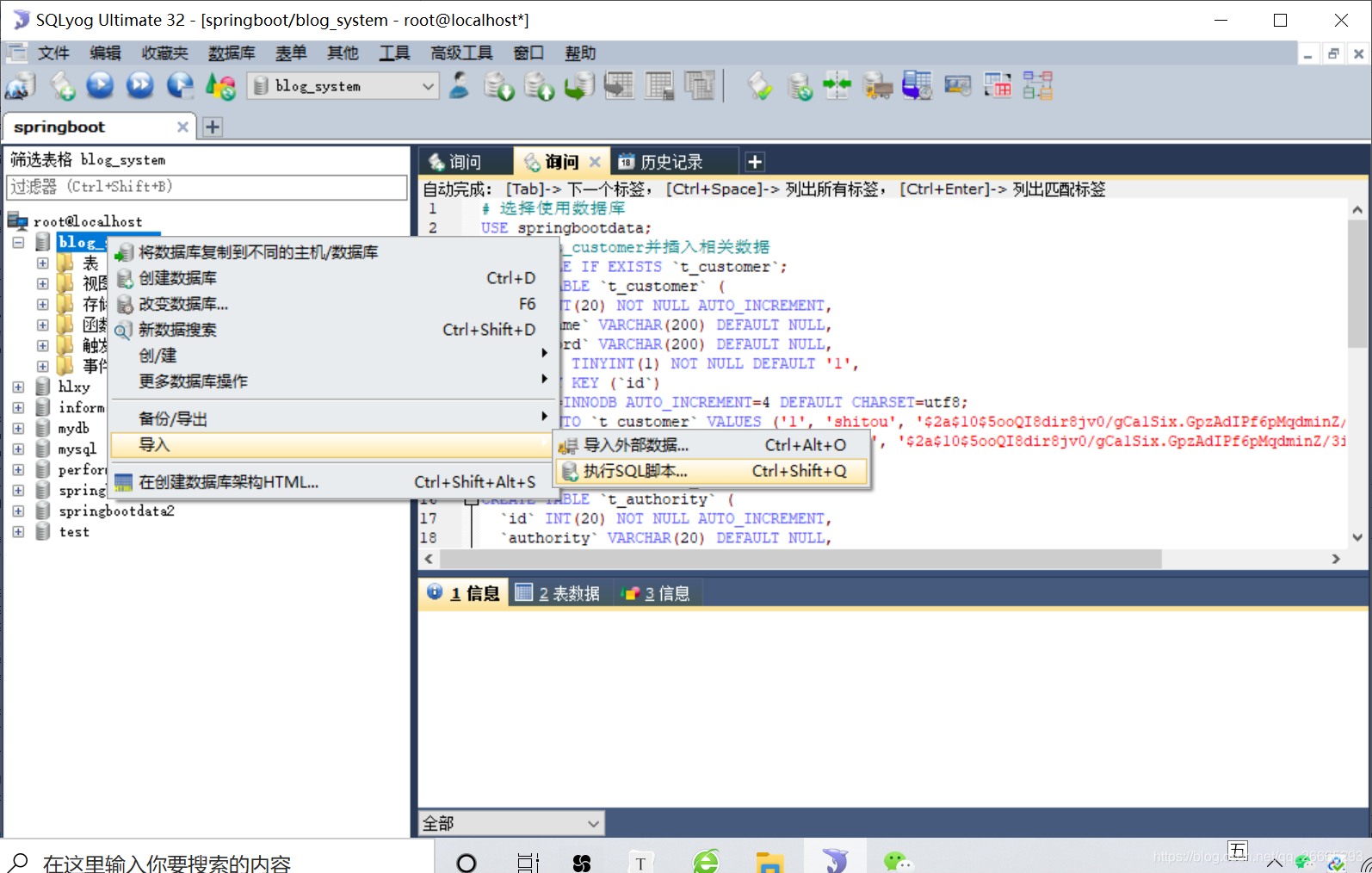Open the 文件 menu

[53, 53]
